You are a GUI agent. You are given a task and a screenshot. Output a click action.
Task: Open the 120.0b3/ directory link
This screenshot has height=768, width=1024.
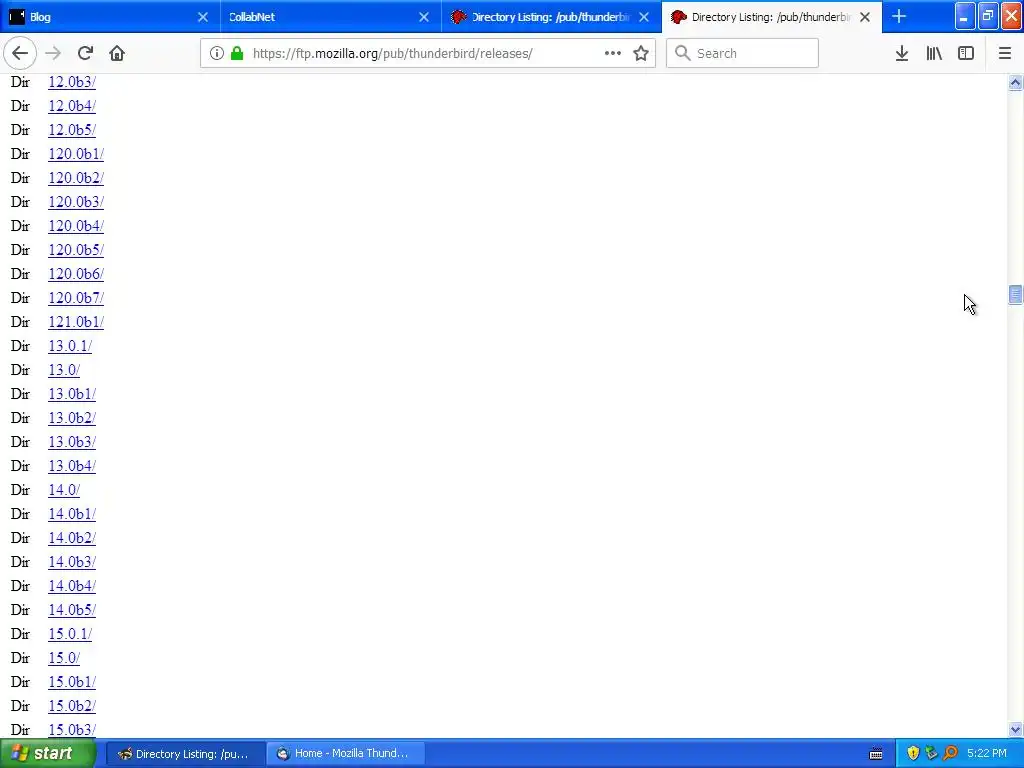click(76, 202)
